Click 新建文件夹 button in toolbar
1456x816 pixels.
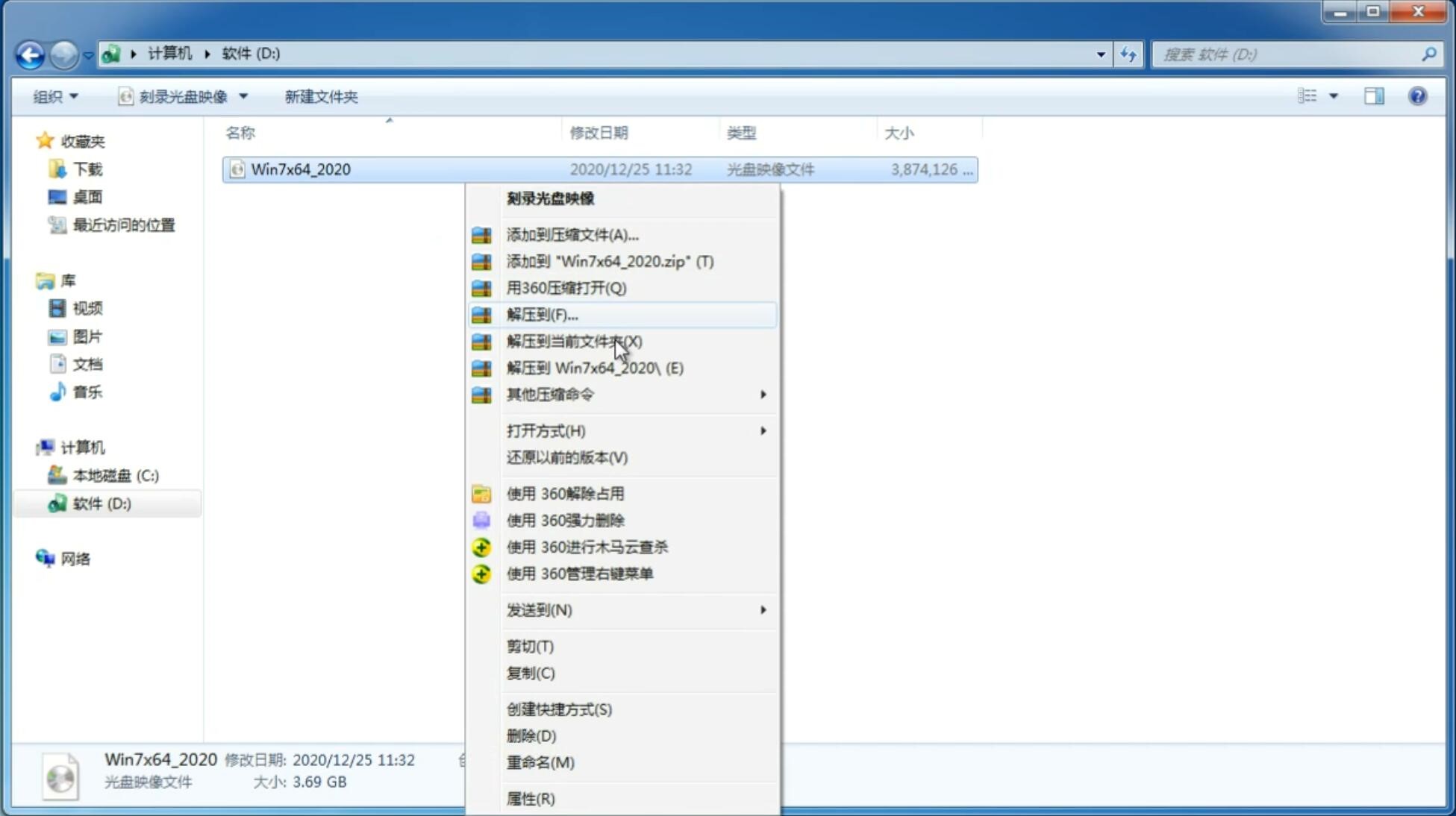coord(322,96)
